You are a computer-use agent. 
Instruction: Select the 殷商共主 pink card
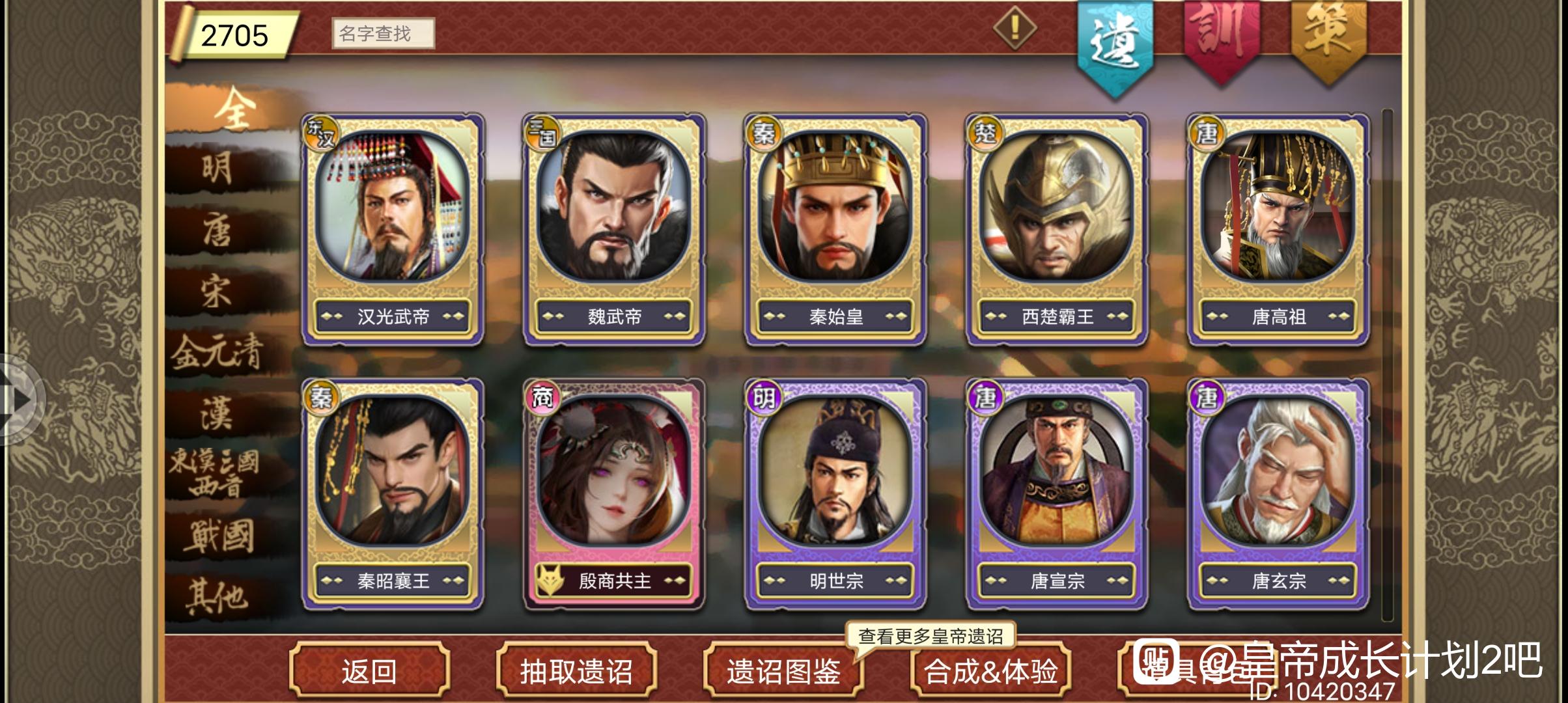[x=614, y=494]
